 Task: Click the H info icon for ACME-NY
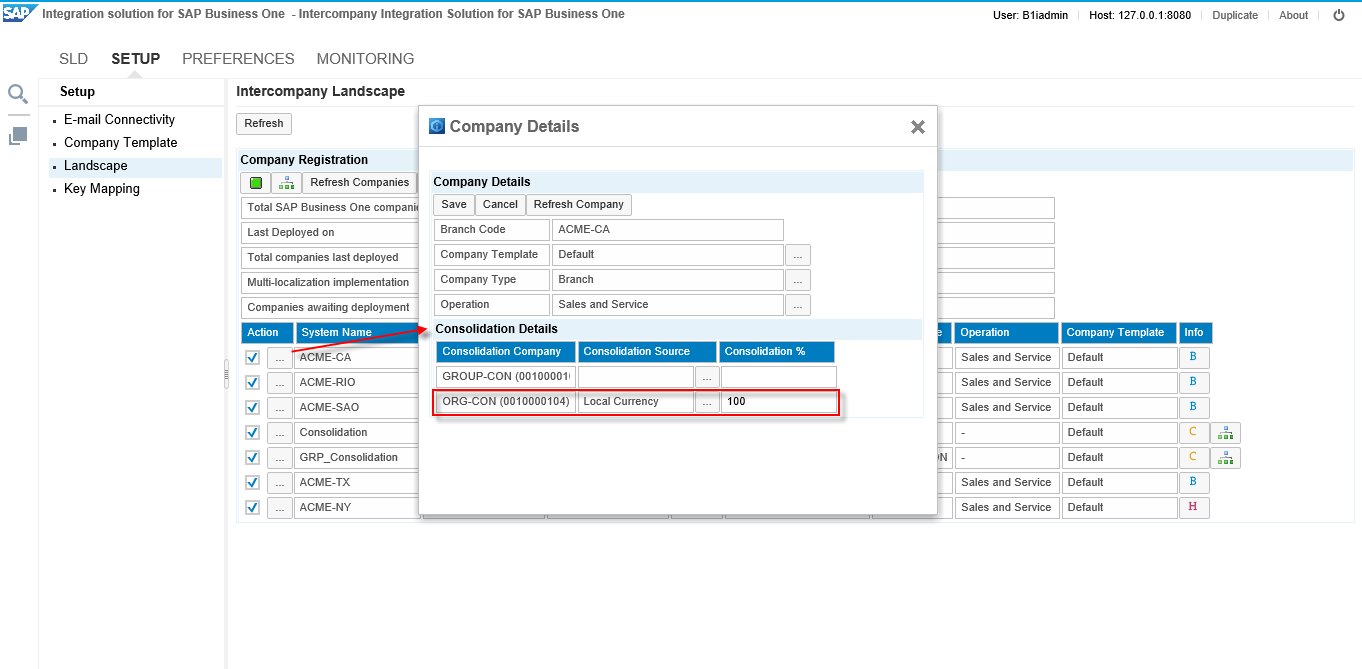coord(1193,507)
